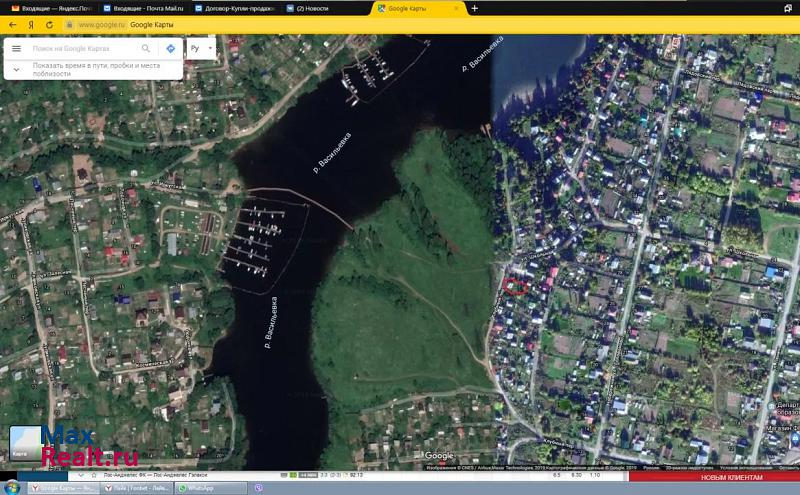800x495 pixels.
Task: Open the Windows Start menu
Action: [12, 488]
